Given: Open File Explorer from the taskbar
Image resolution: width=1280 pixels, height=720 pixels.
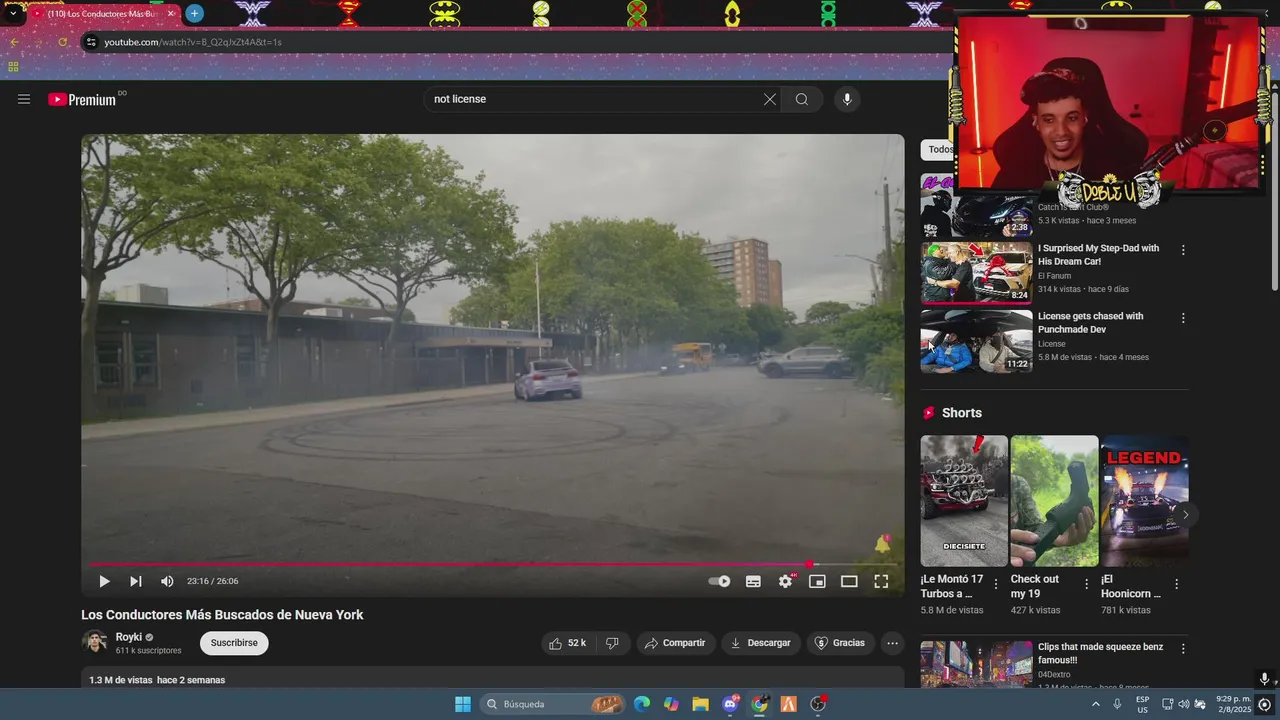Looking at the screenshot, I should (700, 704).
